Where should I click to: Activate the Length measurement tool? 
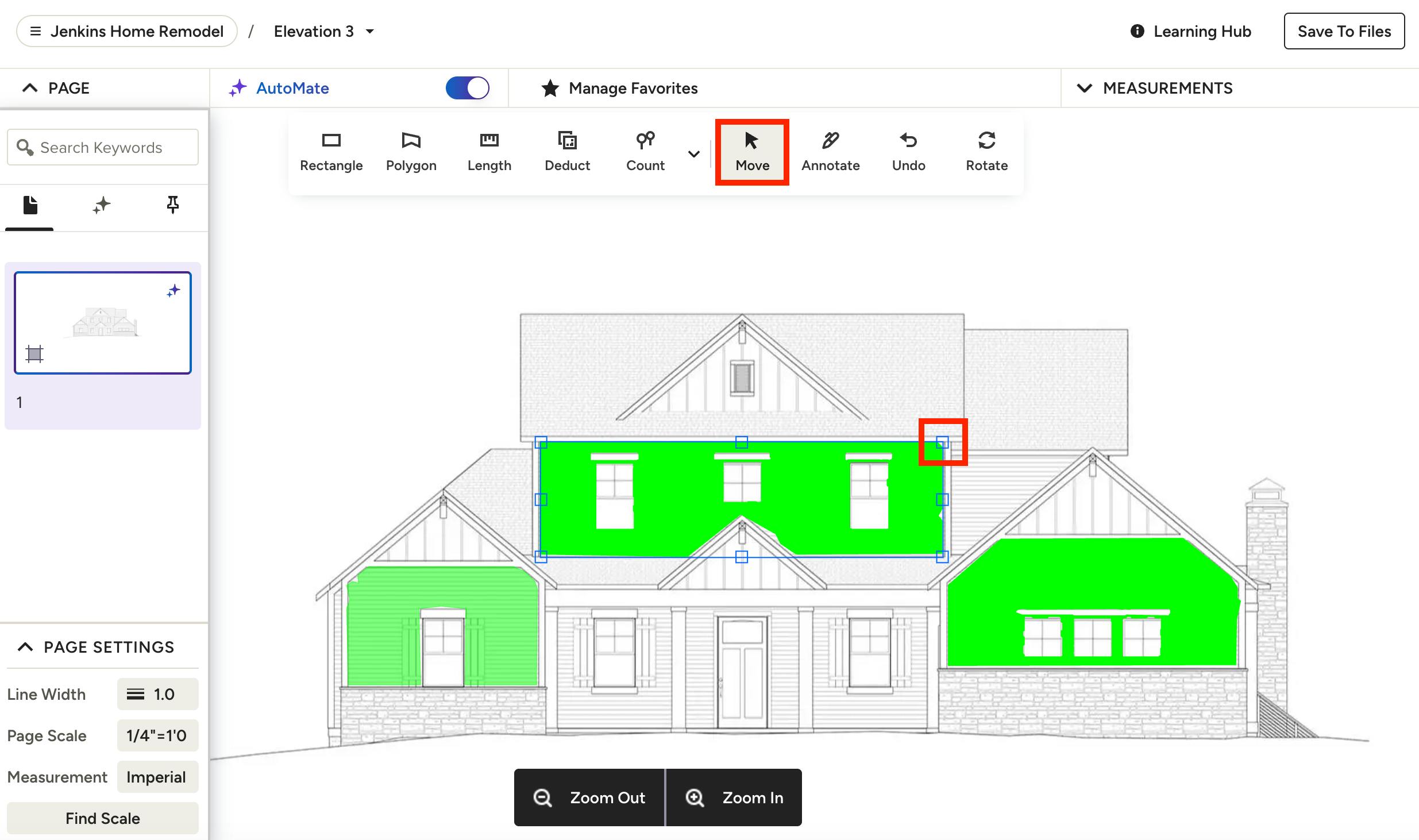point(489,152)
